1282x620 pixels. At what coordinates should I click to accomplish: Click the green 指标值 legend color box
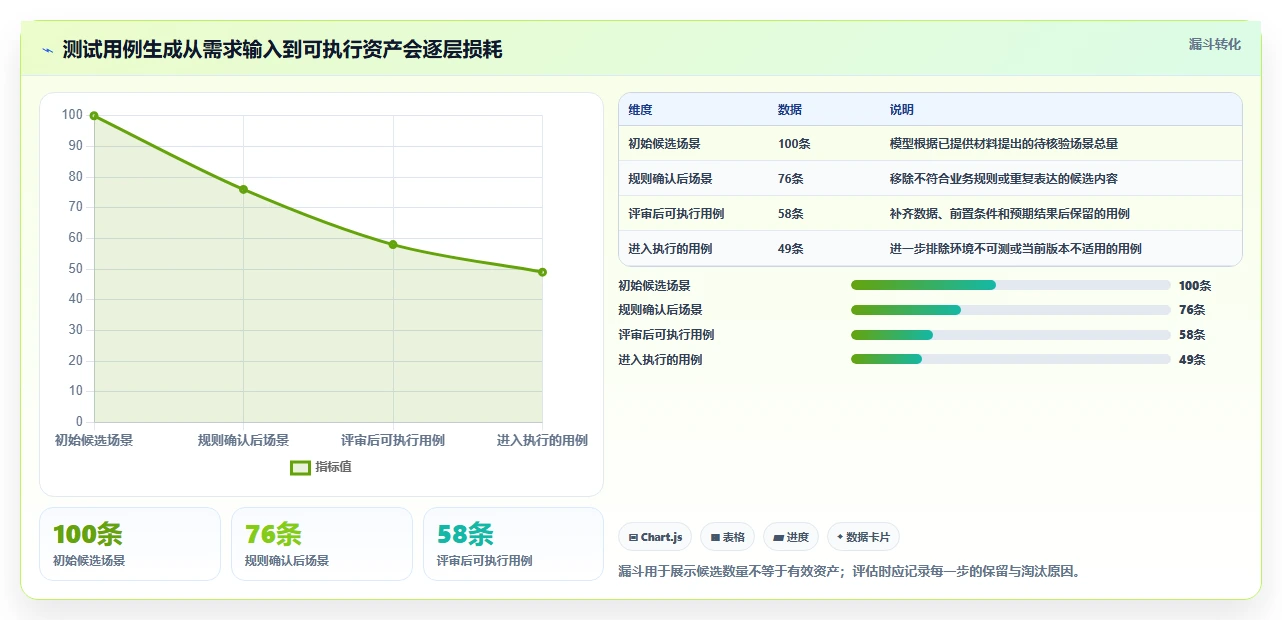(x=300, y=467)
